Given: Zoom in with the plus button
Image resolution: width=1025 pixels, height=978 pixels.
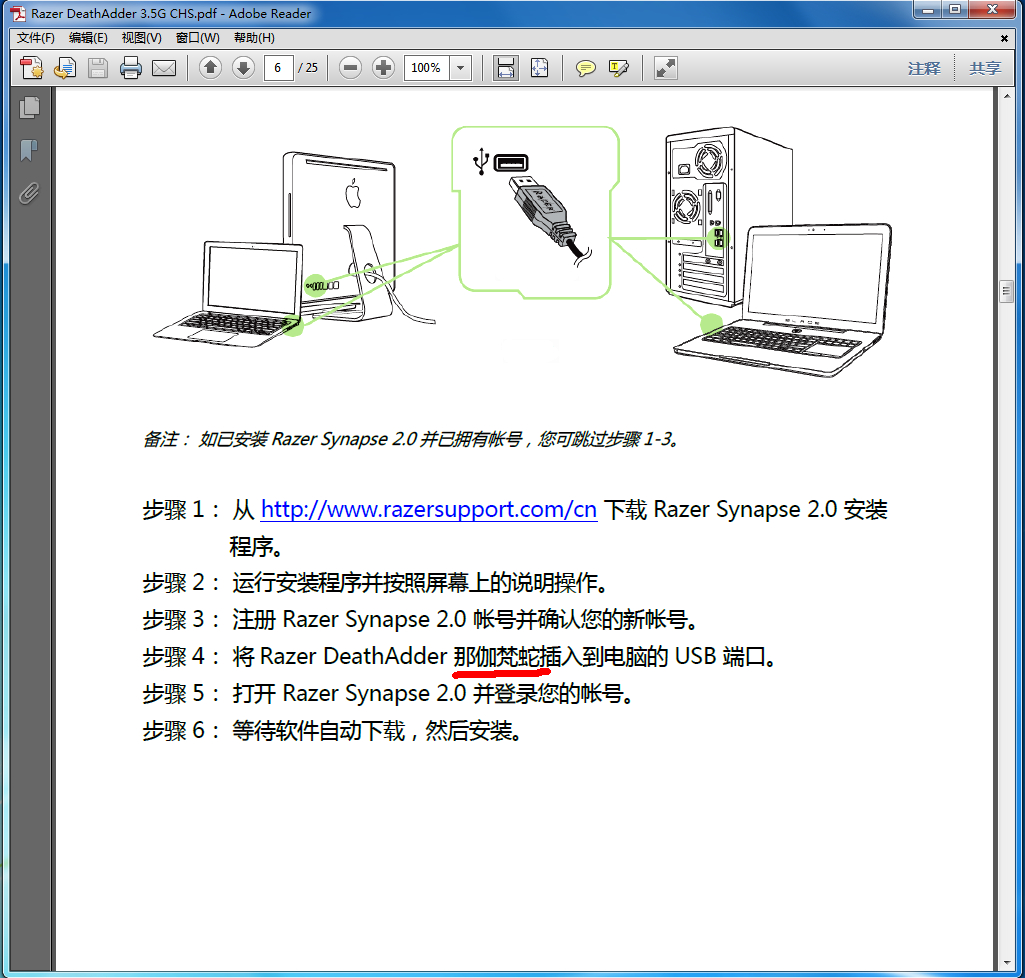Looking at the screenshot, I should pyautogui.click(x=384, y=67).
